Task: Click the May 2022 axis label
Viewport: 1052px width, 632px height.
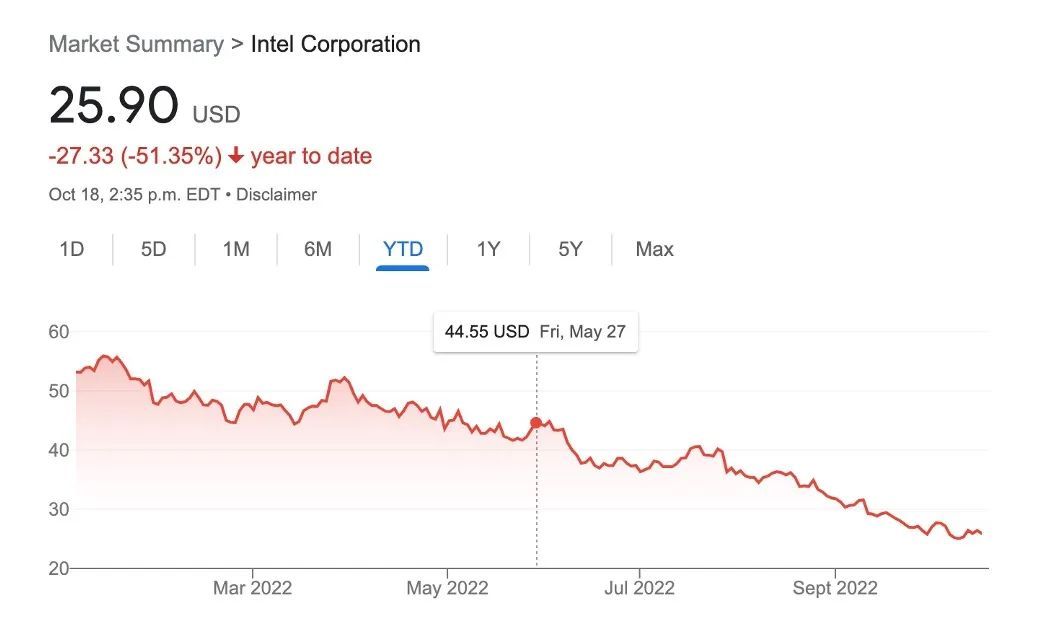Action: tap(448, 588)
